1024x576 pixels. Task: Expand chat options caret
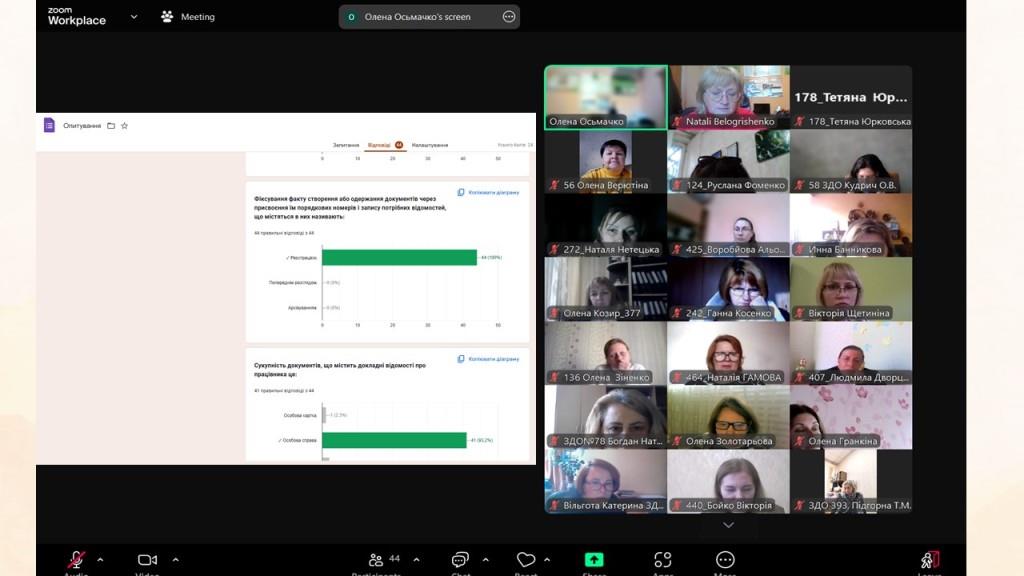pos(486,560)
